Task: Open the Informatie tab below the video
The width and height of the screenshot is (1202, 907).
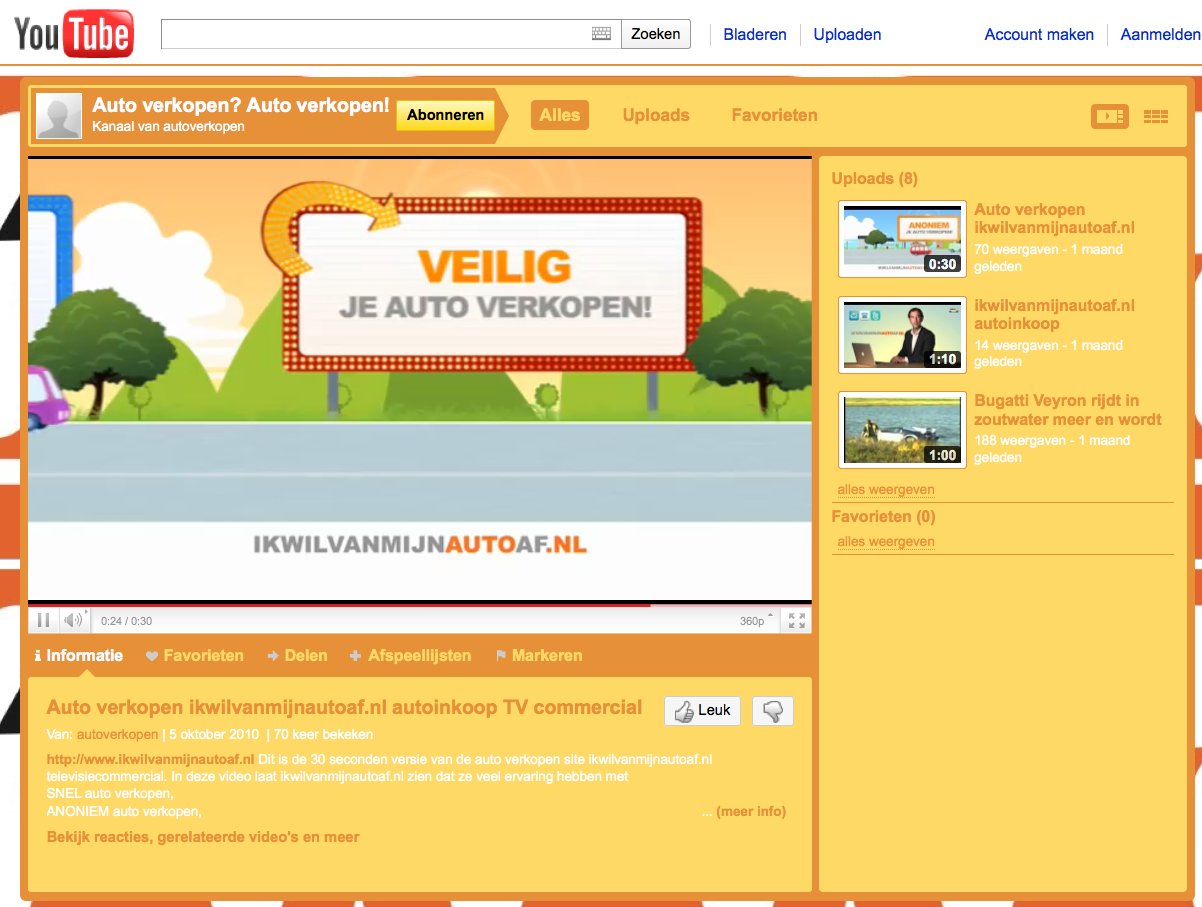Action: 78,656
